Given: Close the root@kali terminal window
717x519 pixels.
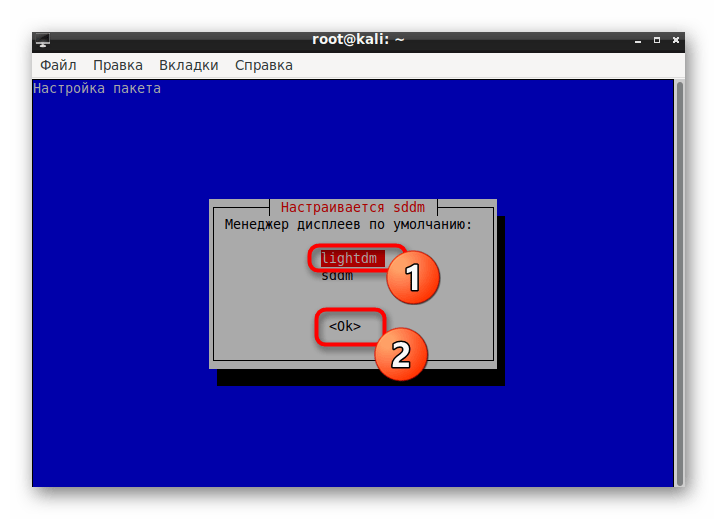Looking at the screenshot, I should [x=675, y=40].
